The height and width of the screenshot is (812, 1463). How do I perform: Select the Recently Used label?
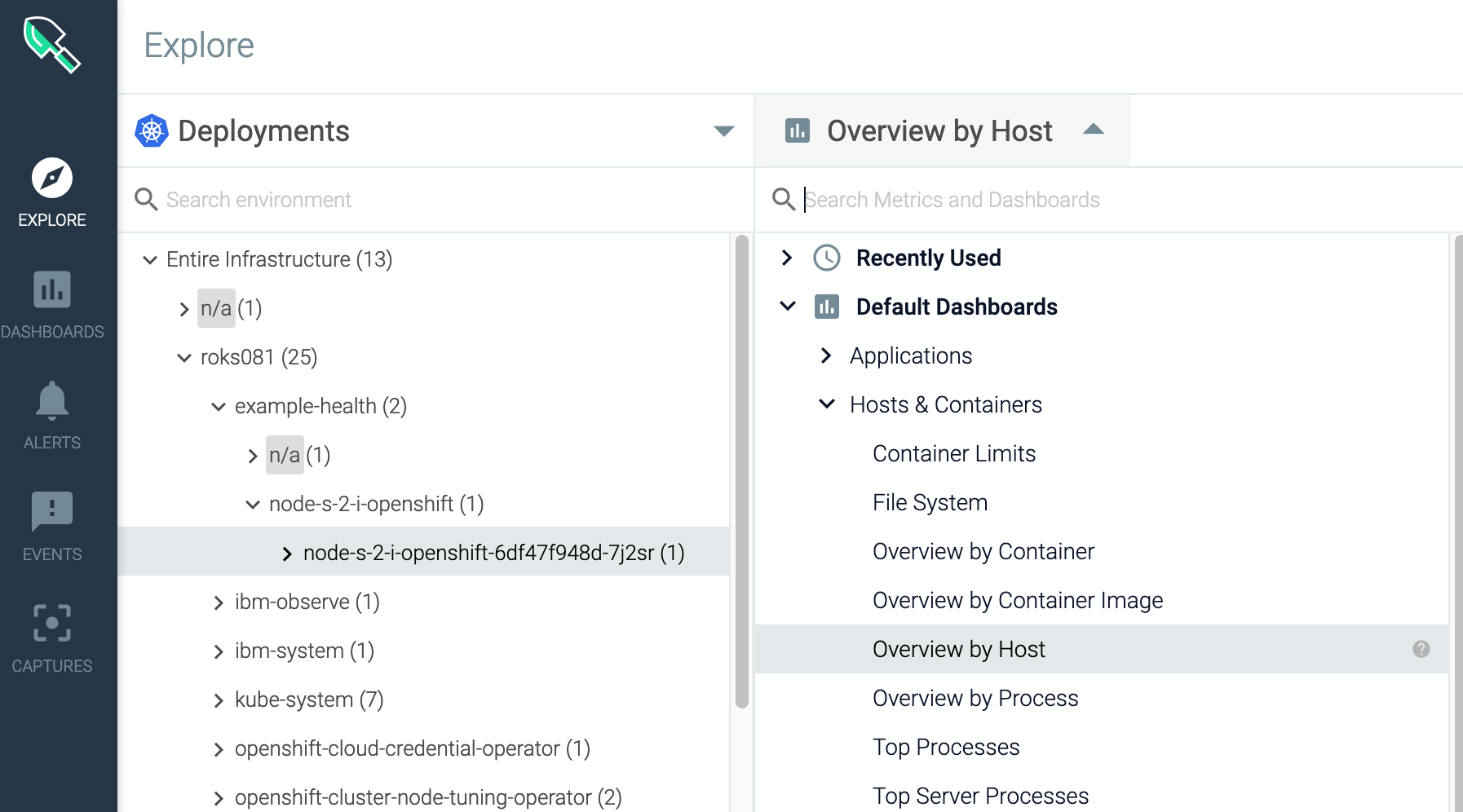[x=928, y=258]
